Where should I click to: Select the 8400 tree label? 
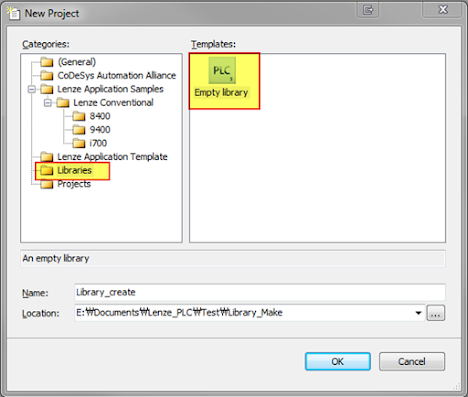click(x=100, y=116)
